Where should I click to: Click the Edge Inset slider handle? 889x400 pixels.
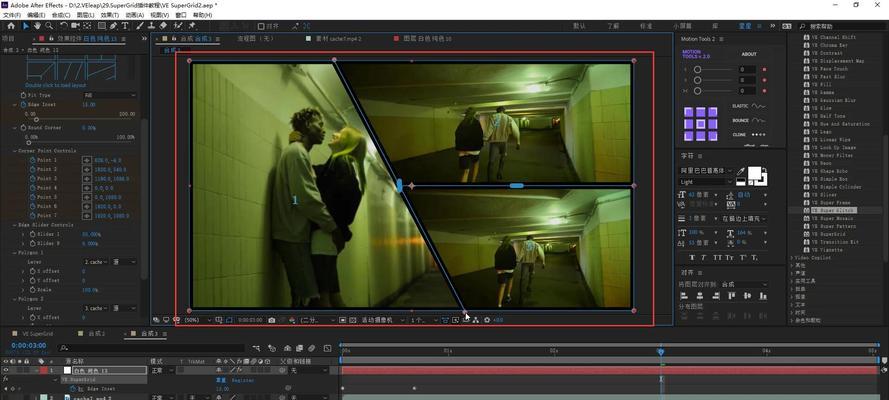point(36,120)
